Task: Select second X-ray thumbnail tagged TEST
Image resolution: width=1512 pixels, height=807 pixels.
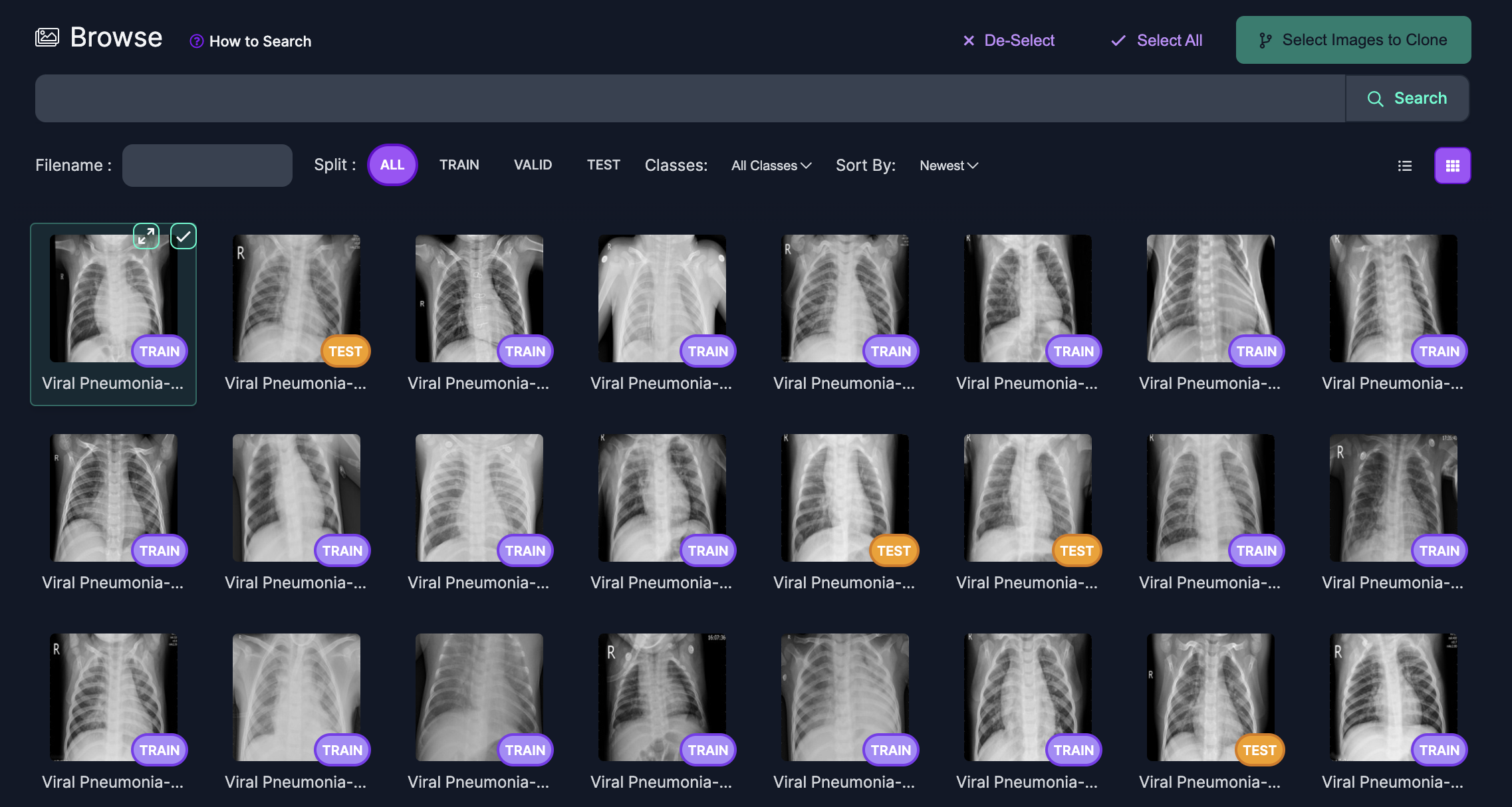Action: click(297, 298)
